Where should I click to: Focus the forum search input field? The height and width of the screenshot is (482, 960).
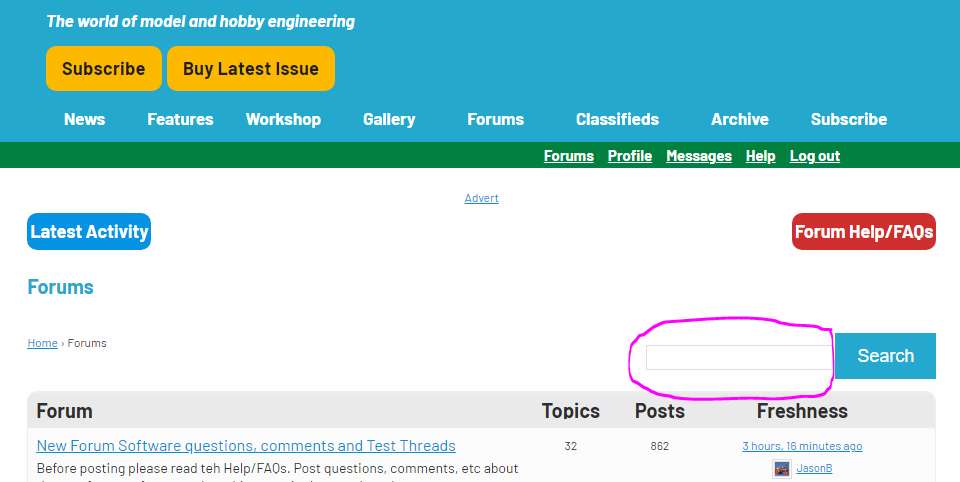point(740,357)
